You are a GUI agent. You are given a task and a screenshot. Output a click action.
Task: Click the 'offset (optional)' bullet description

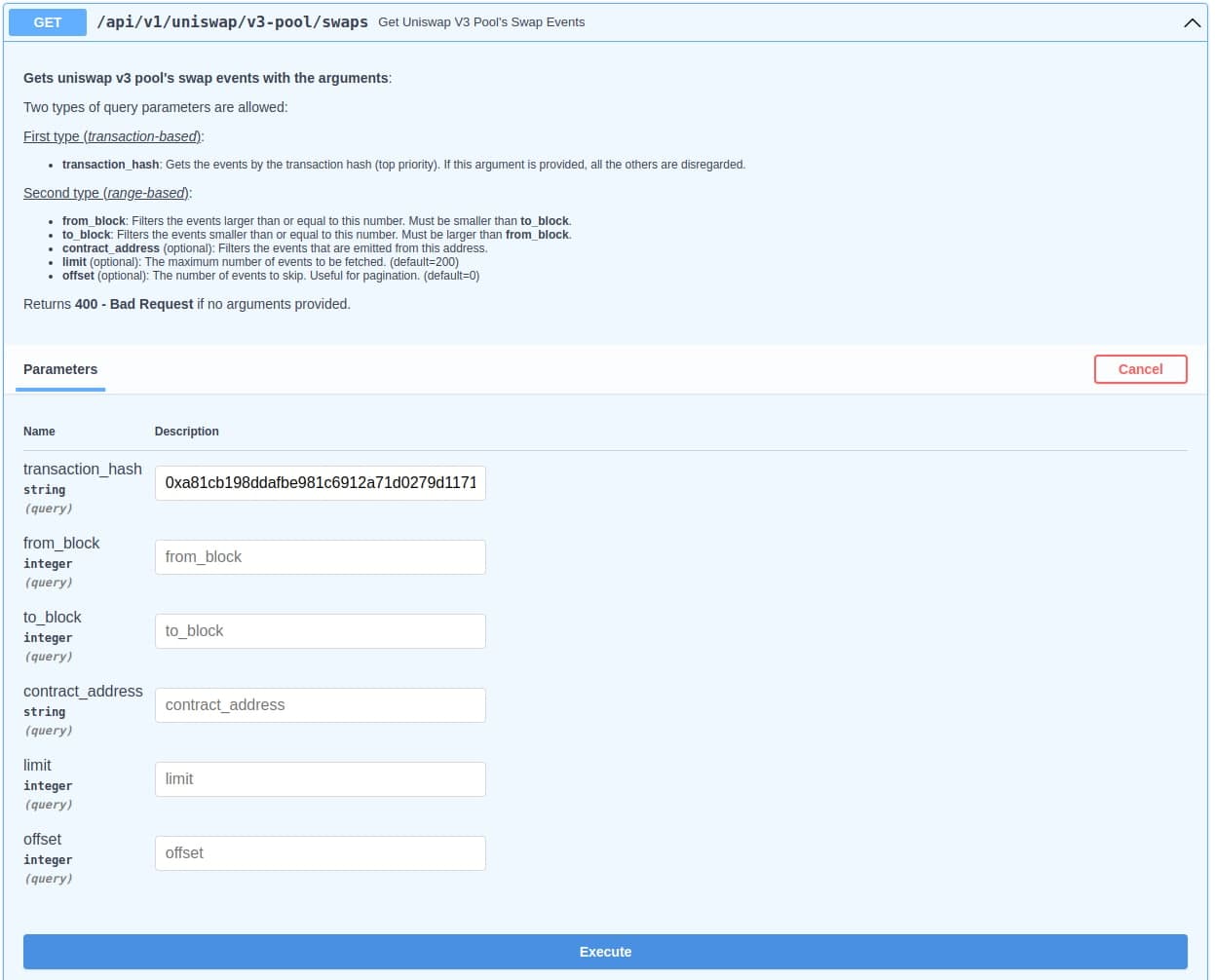tap(271, 276)
